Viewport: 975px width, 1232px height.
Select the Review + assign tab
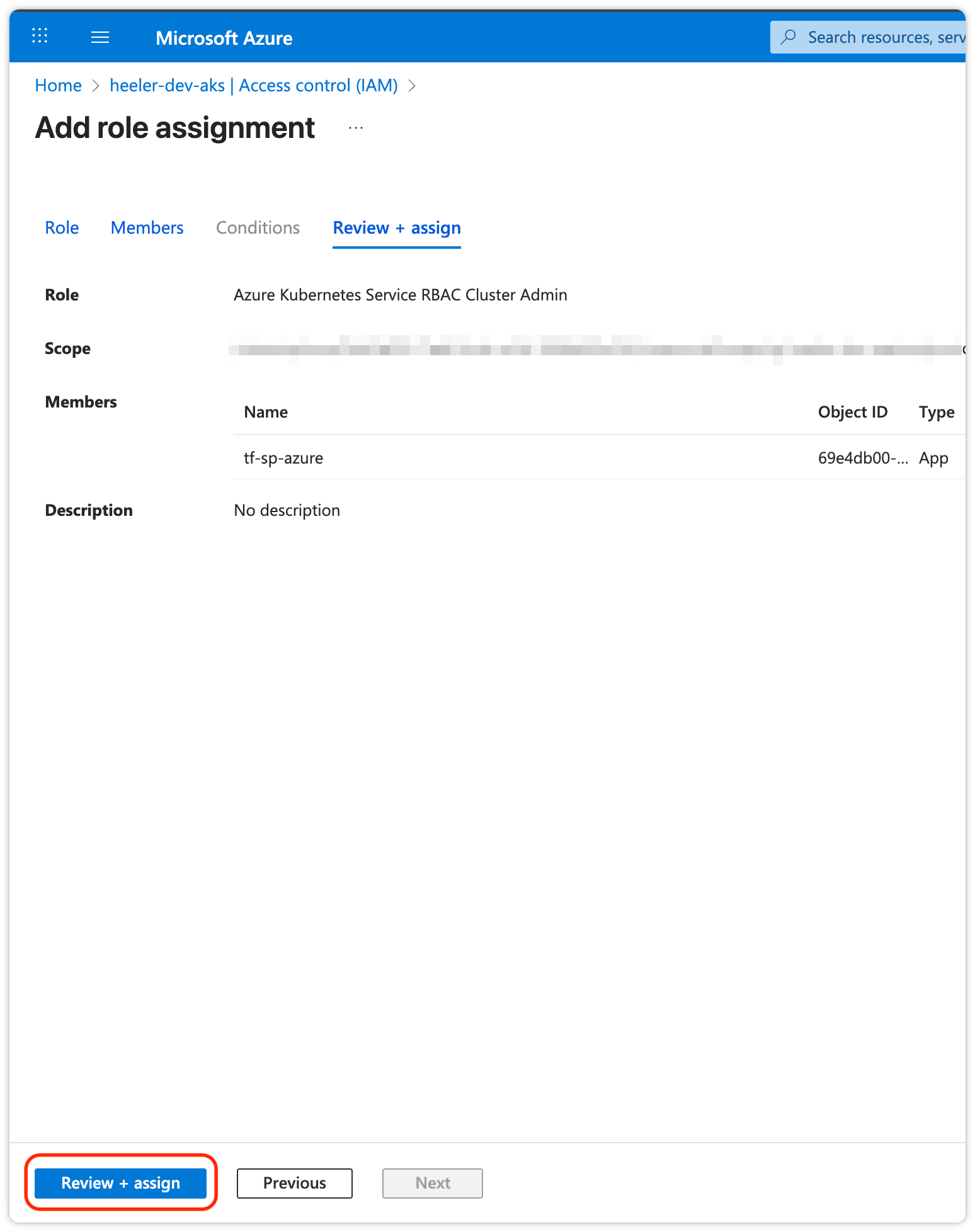(x=396, y=228)
